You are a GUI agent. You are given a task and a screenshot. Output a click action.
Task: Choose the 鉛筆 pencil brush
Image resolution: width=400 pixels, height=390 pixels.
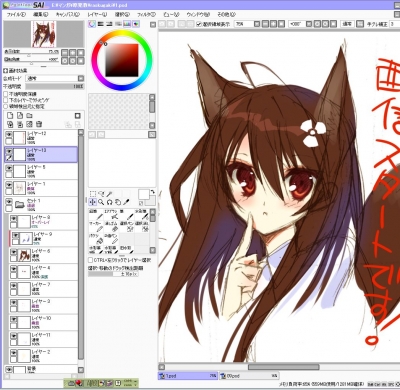tap(96, 215)
